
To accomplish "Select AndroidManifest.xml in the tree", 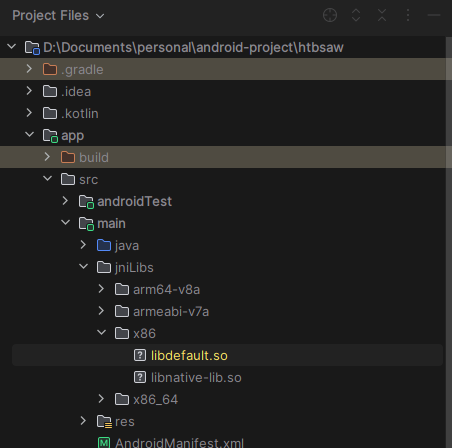I will (179, 443).
